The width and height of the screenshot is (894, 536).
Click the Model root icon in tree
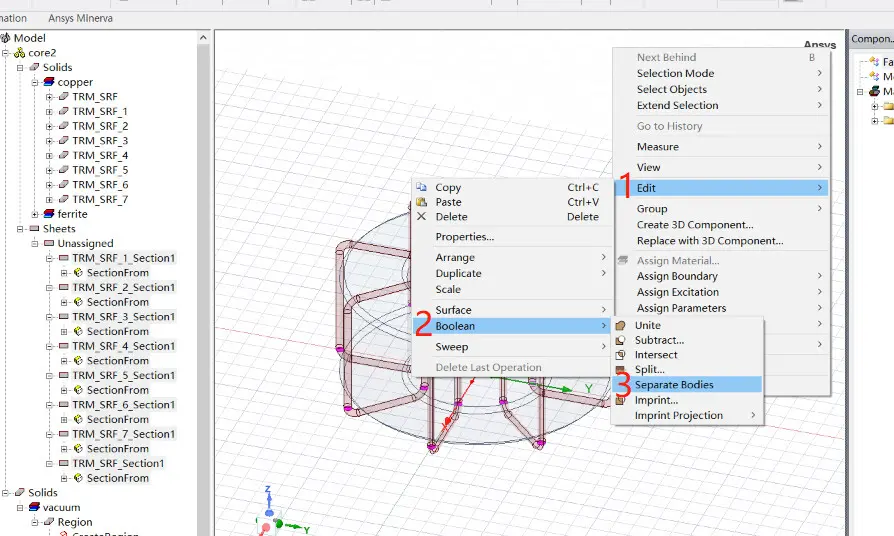(5, 38)
